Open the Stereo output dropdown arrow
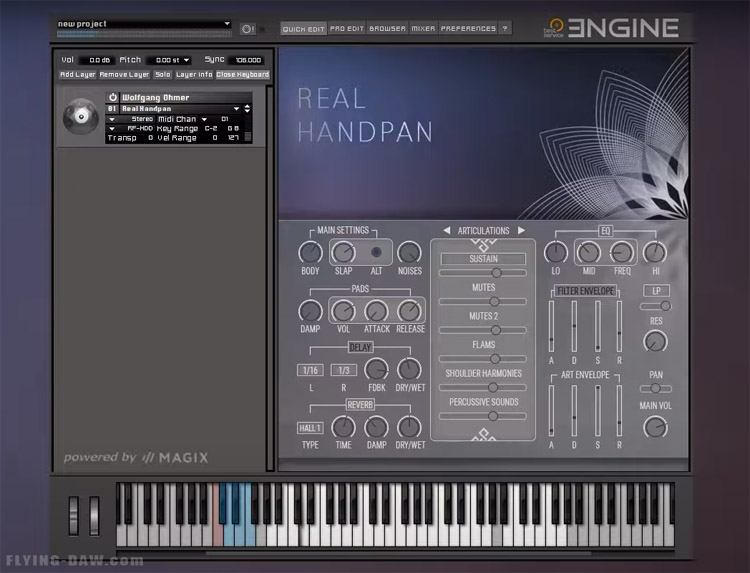750x573 pixels. (x=111, y=119)
